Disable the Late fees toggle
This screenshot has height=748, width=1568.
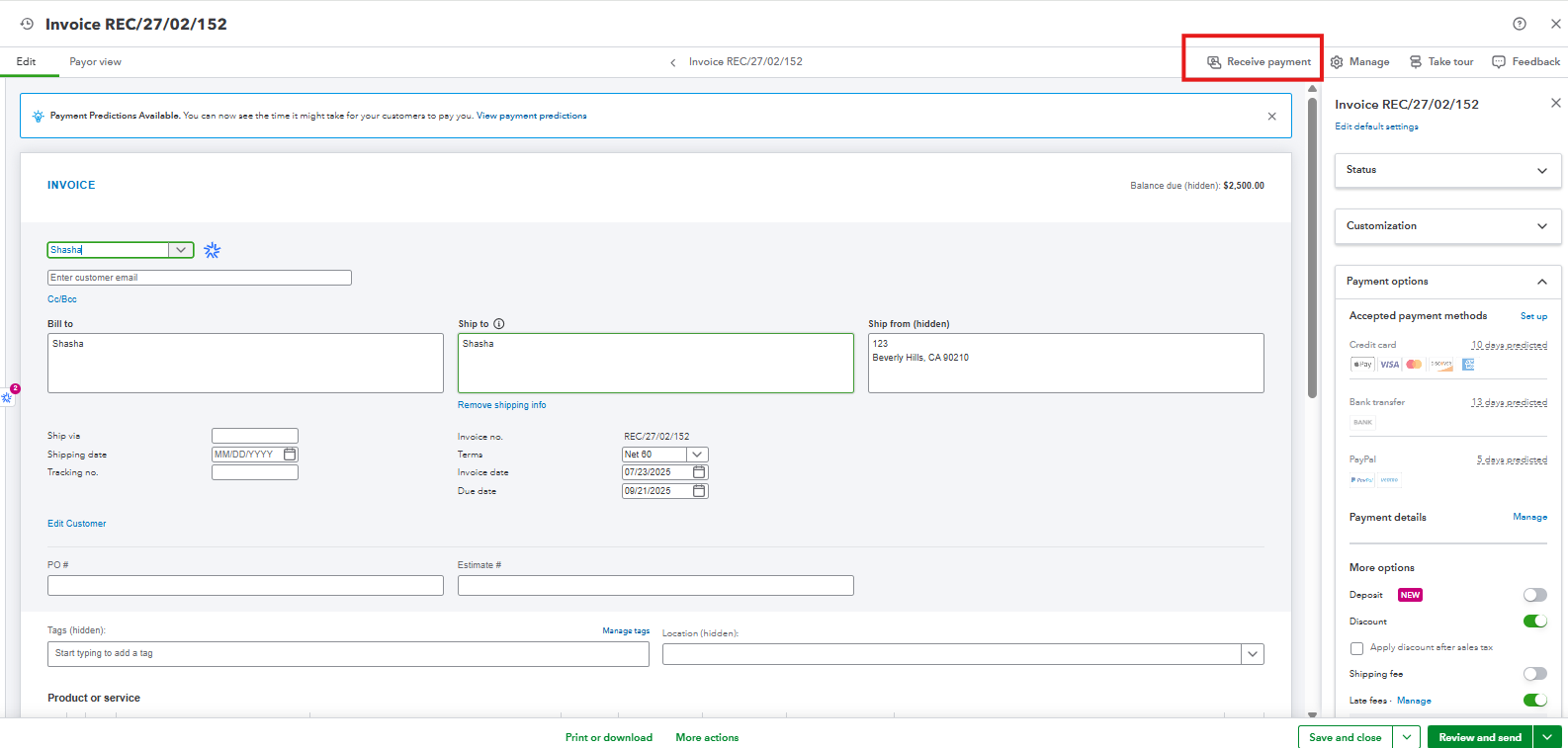tap(1535, 701)
